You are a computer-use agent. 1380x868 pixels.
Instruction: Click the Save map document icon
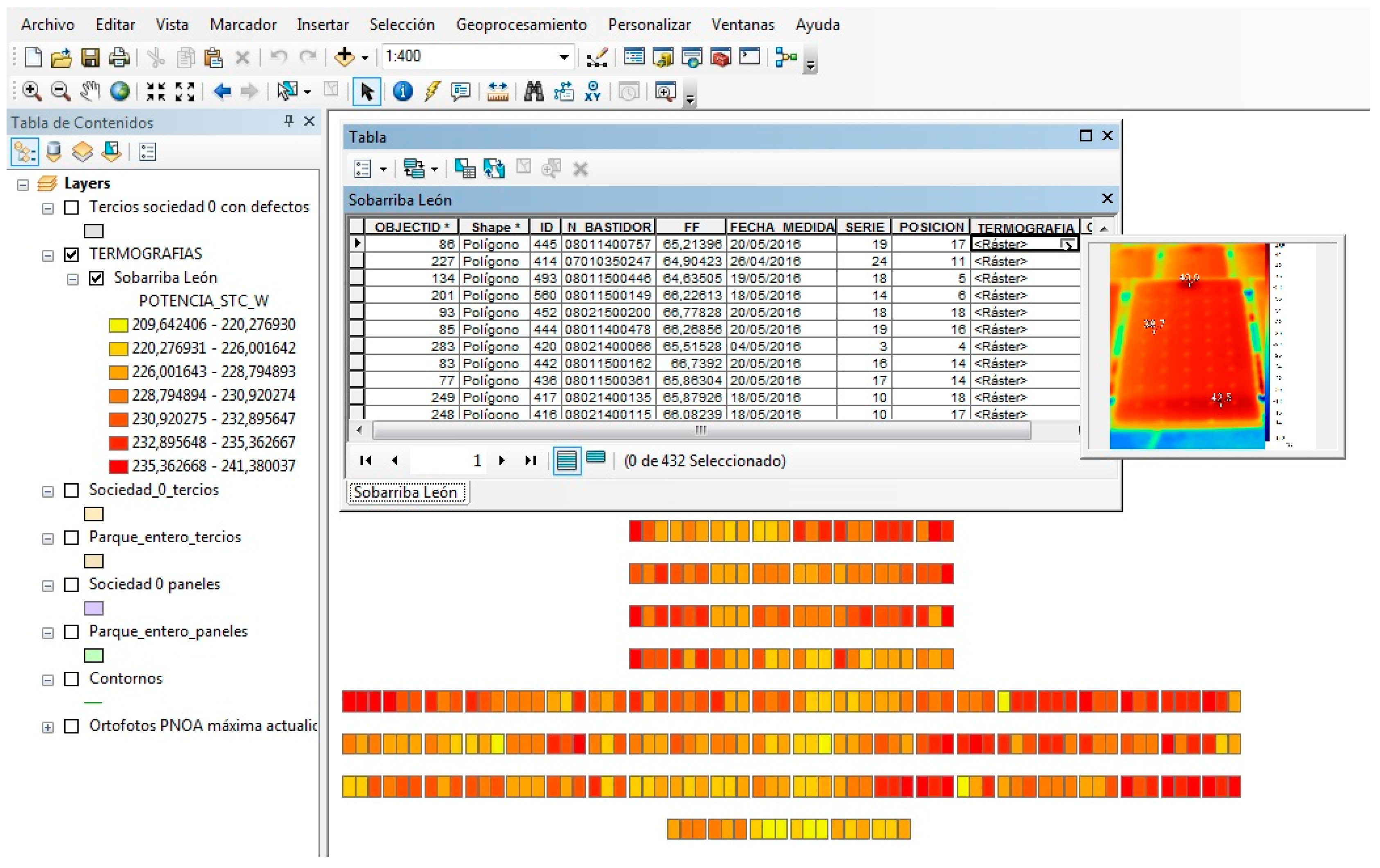pos(90,57)
